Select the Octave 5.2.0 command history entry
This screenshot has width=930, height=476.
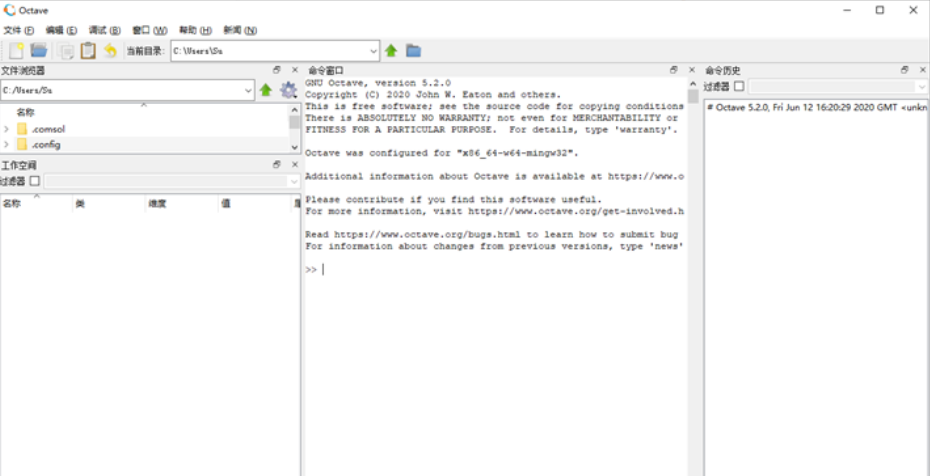pyautogui.click(x=816, y=107)
